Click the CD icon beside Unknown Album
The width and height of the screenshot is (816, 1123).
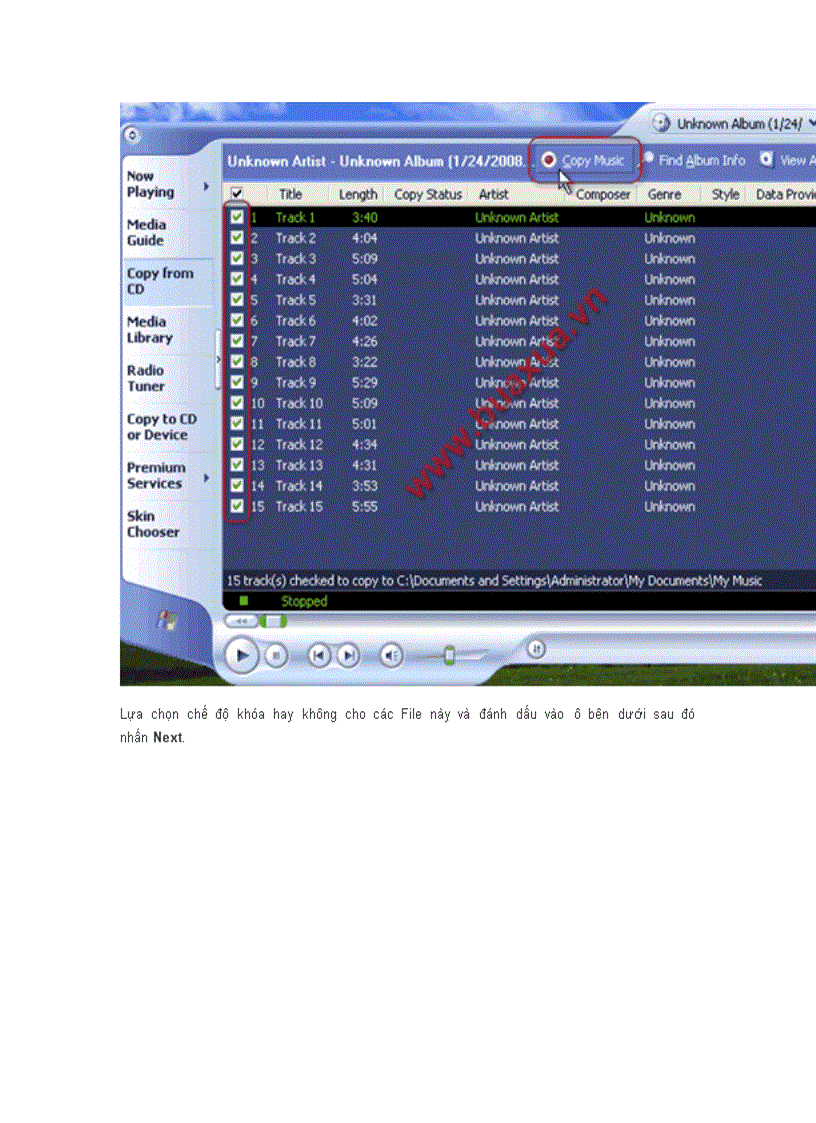click(661, 122)
